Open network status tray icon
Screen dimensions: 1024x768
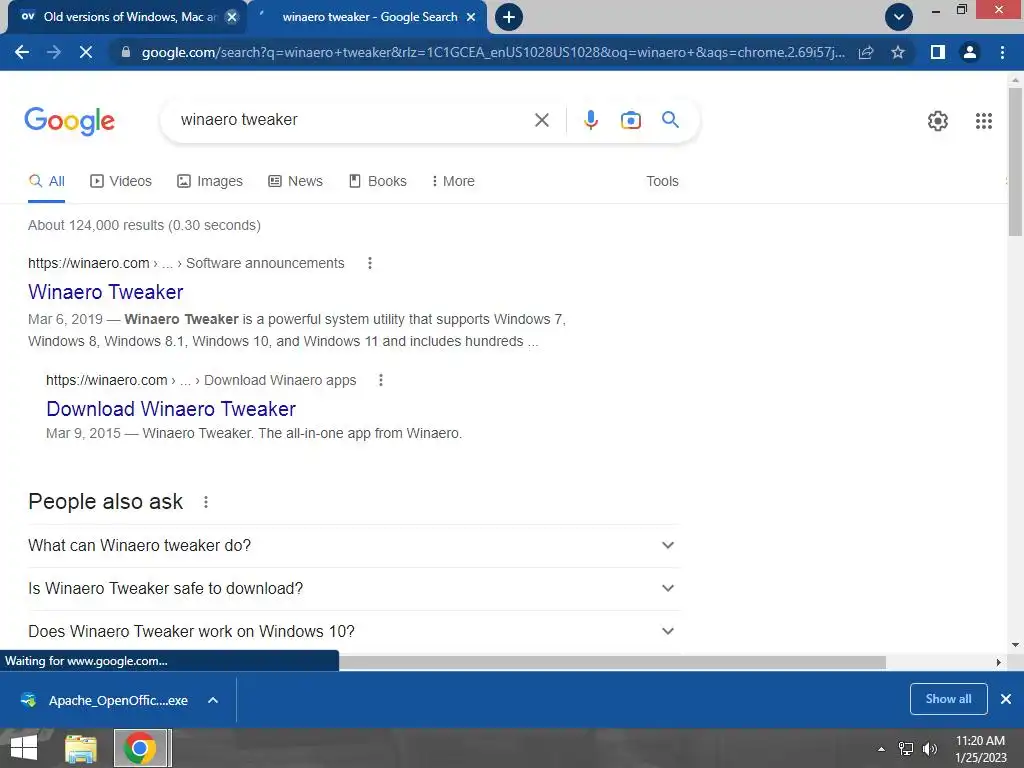pos(906,749)
